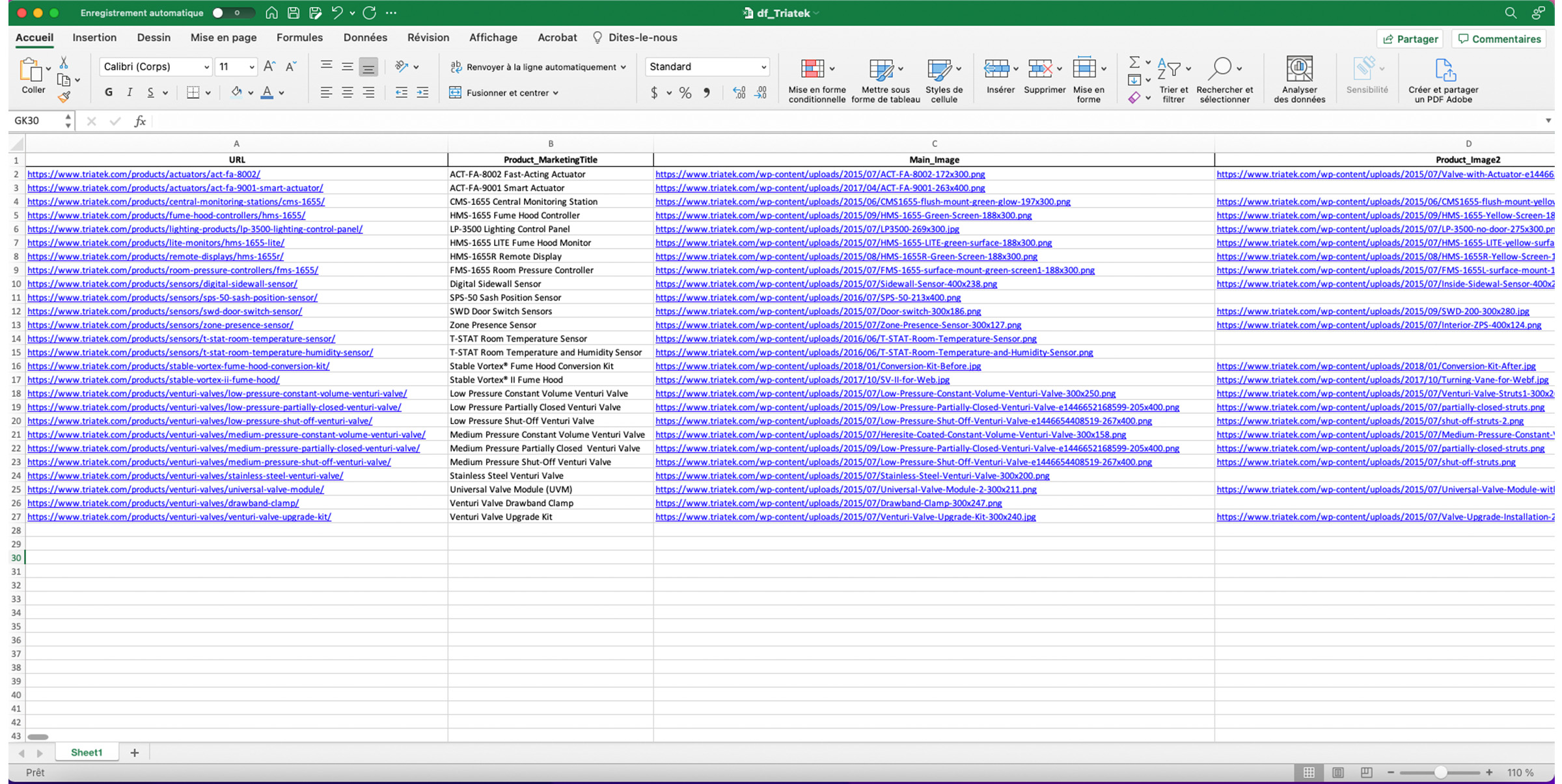Click the Coller paste icon
Image resolution: width=1562 pixels, height=784 pixels.
30,70
